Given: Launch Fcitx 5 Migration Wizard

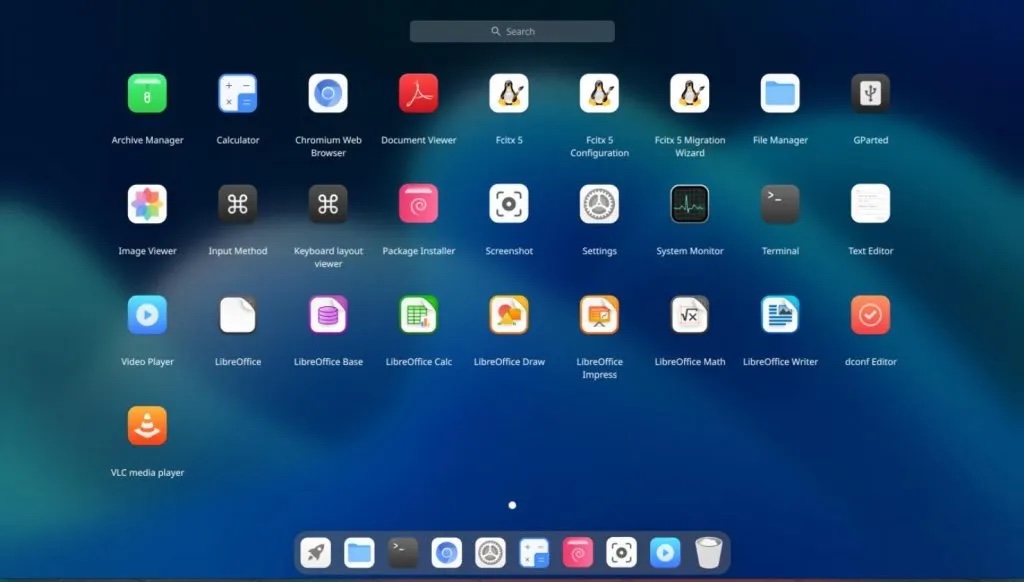Looking at the screenshot, I should 689,94.
